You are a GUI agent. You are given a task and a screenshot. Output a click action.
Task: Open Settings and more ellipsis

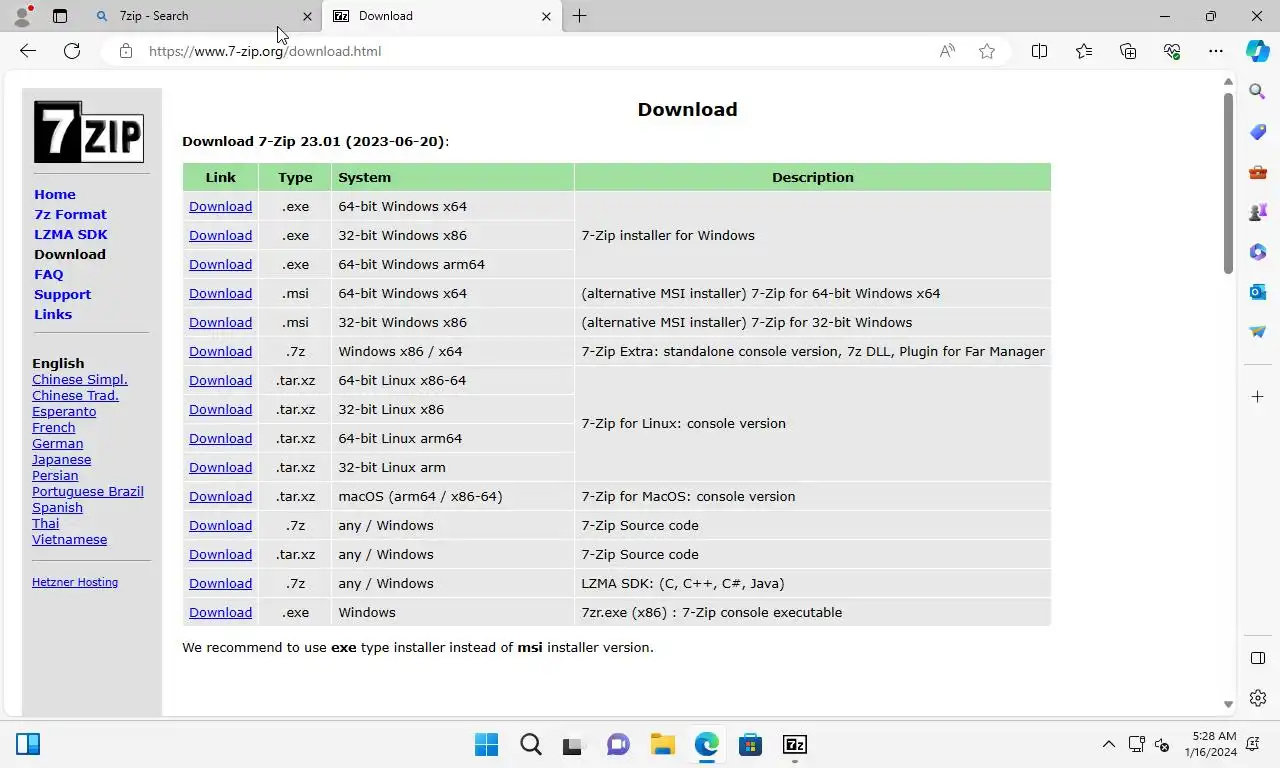1216,51
